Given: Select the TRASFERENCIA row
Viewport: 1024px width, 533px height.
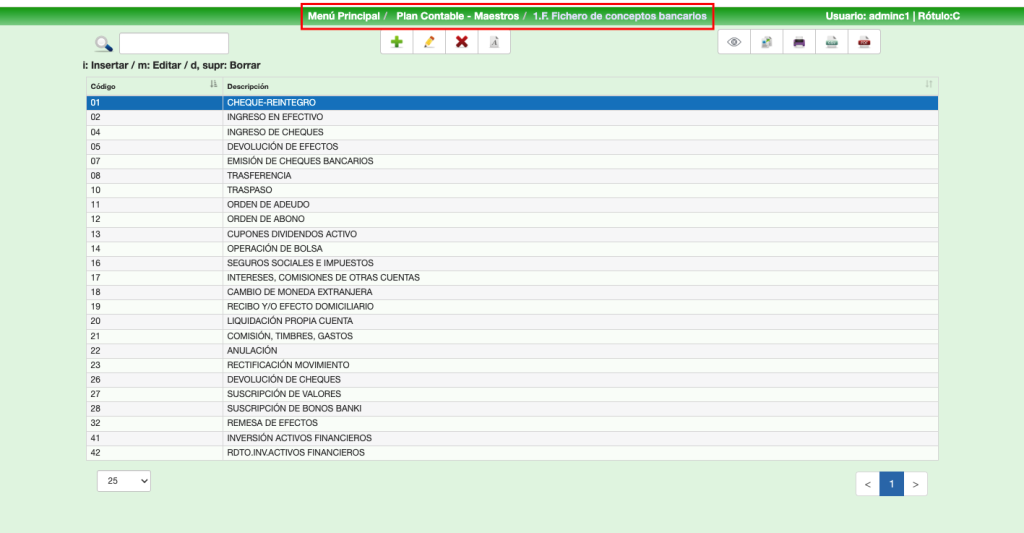Looking at the screenshot, I should click(260, 175).
